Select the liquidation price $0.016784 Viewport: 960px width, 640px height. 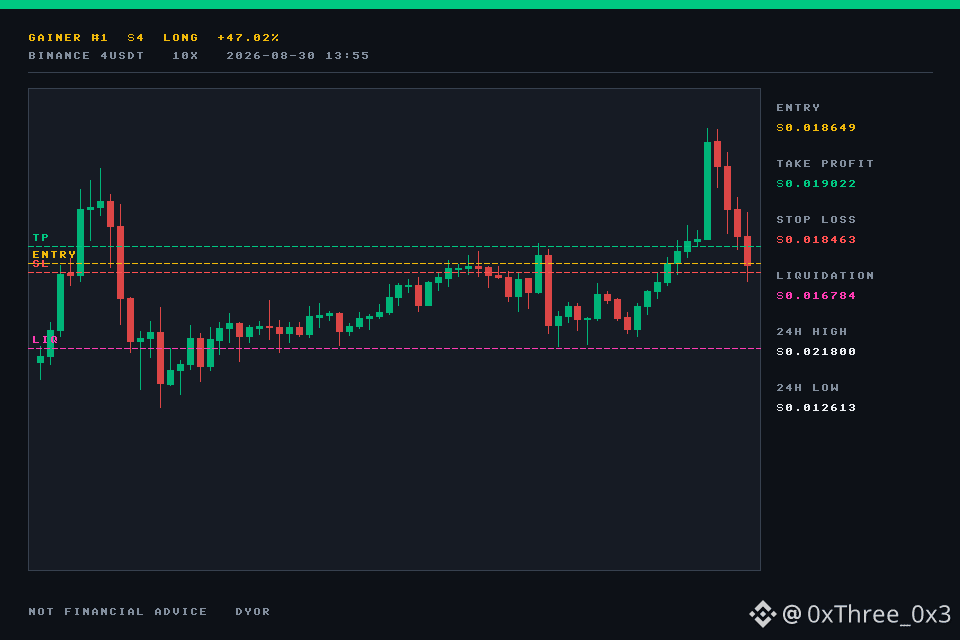(x=816, y=296)
